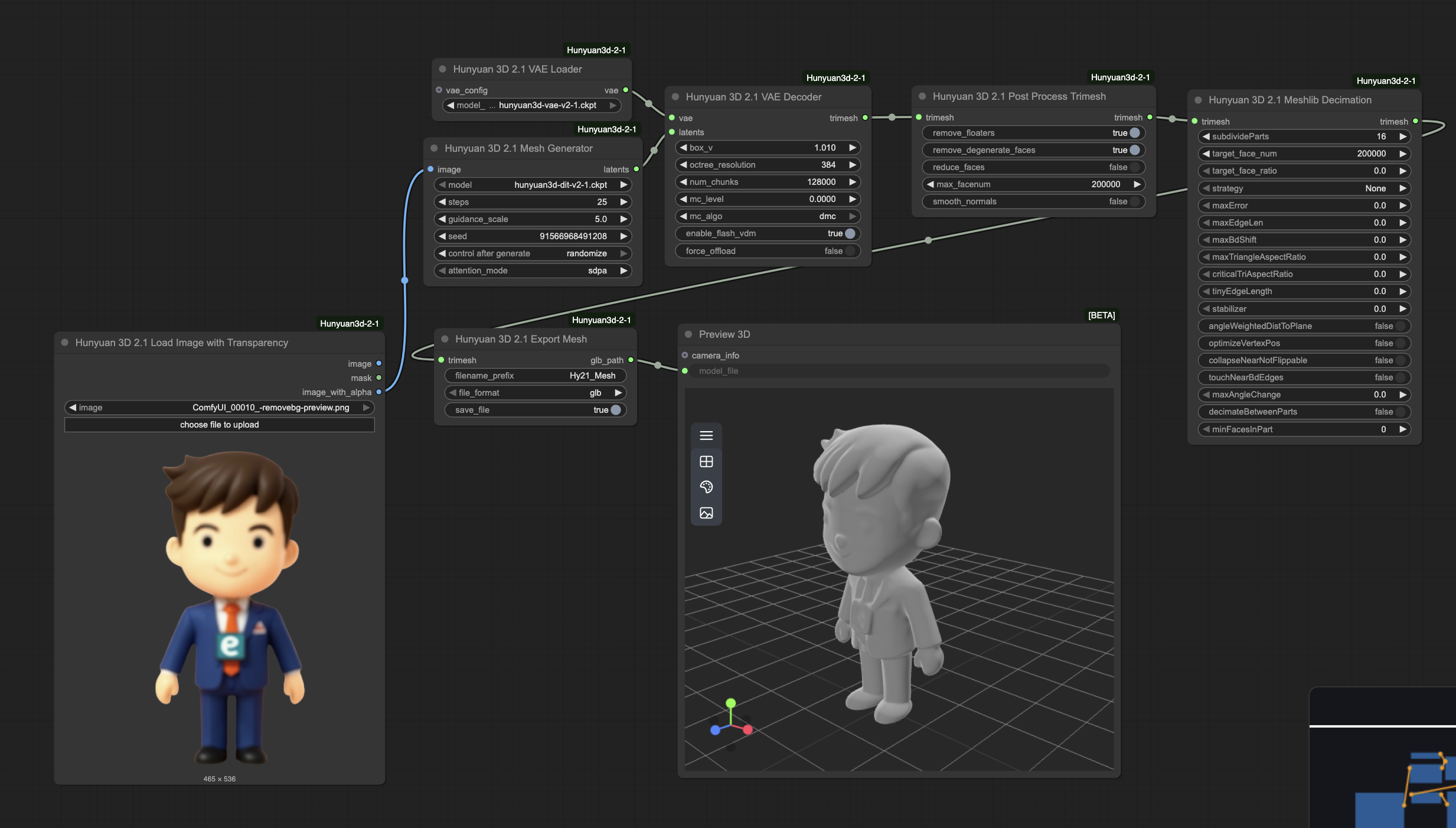
Task: Collapse the Meshlib Decimation node dot
Action: [1198, 100]
